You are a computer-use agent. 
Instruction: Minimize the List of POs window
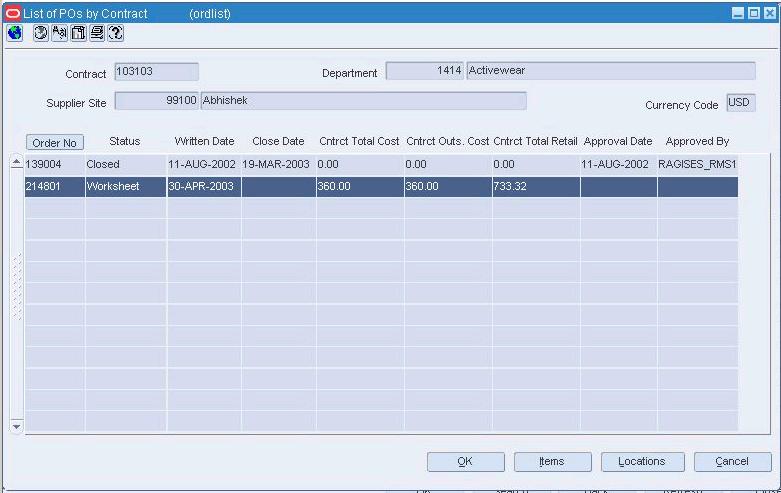tap(738, 13)
